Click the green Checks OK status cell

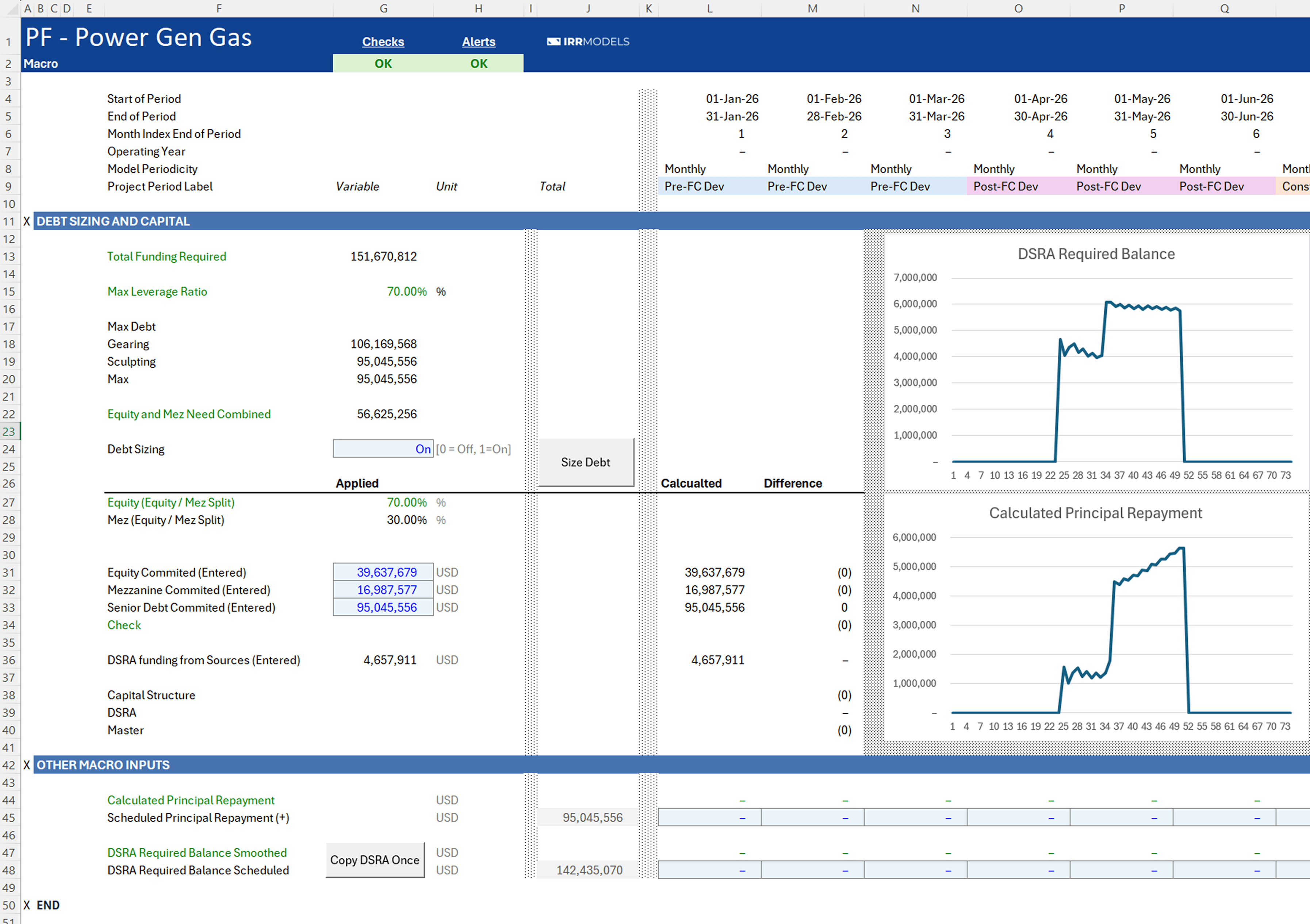(x=383, y=63)
